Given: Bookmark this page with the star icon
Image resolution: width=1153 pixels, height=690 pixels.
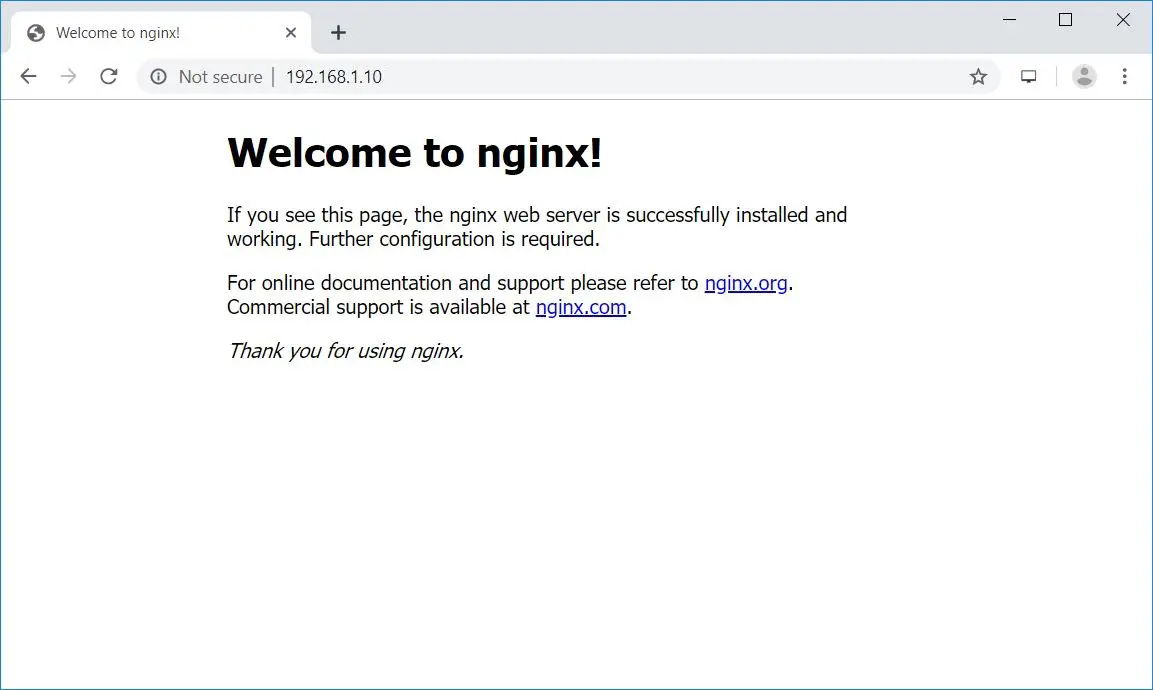Looking at the screenshot, I should tap(978, 77).
